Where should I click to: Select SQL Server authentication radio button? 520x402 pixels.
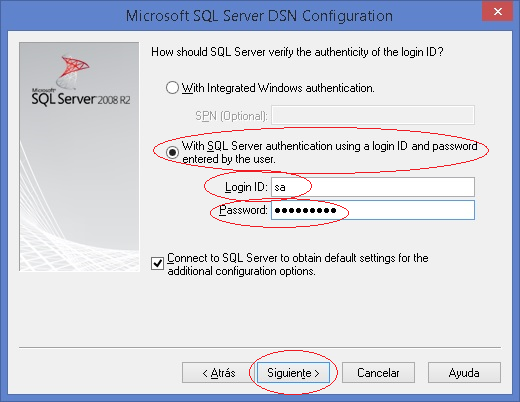coord(172,153)
